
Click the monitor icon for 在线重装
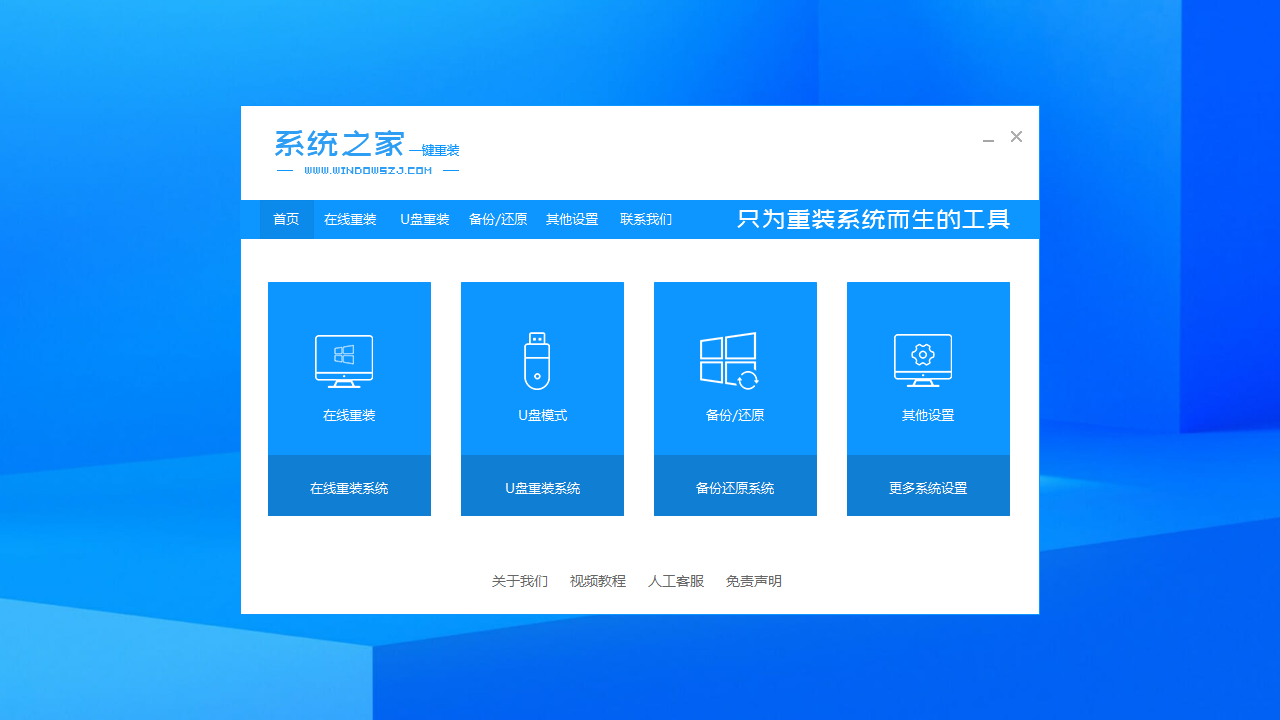344,361
